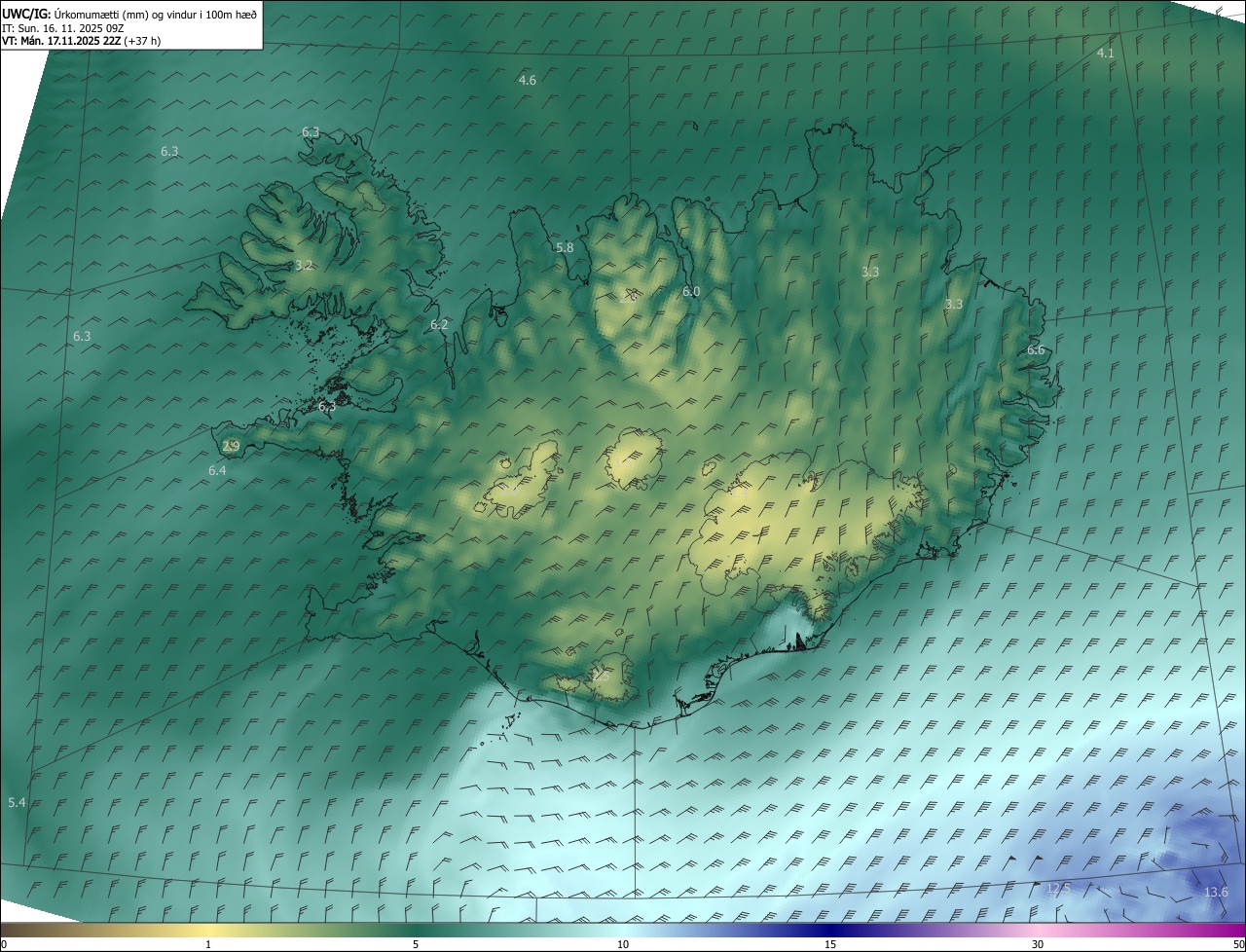Select the '5.8' map value
This screenshot has width=1246, height=952.
click(565, 247)
